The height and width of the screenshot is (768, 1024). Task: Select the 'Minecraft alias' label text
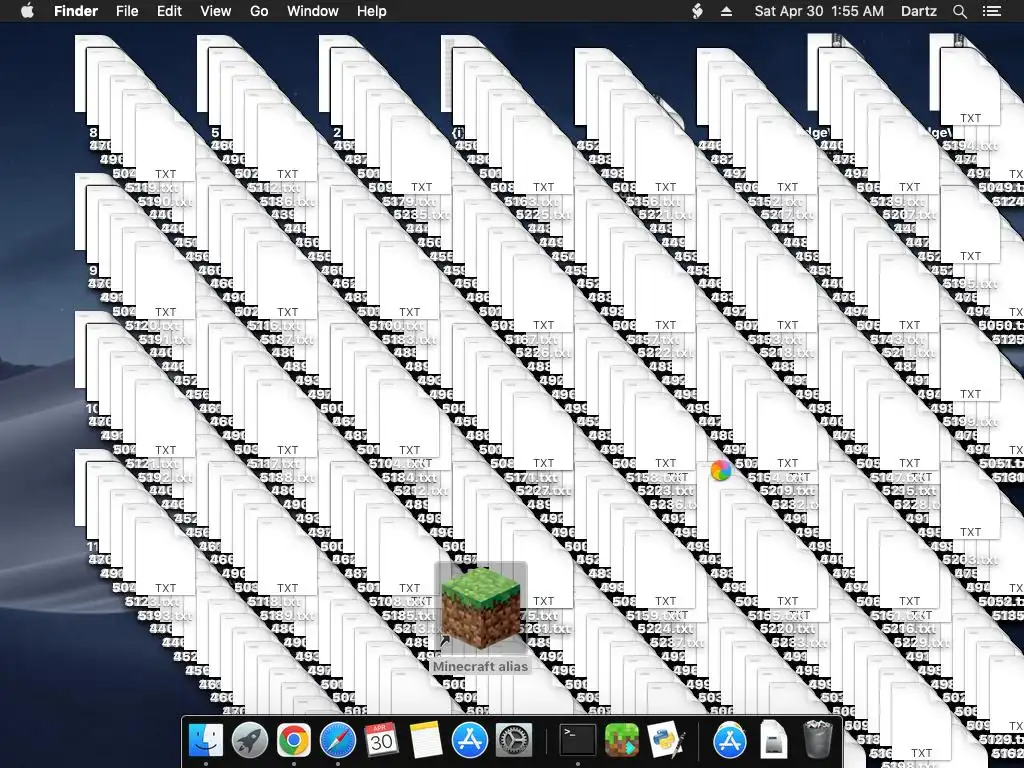(x=480, y=667)
